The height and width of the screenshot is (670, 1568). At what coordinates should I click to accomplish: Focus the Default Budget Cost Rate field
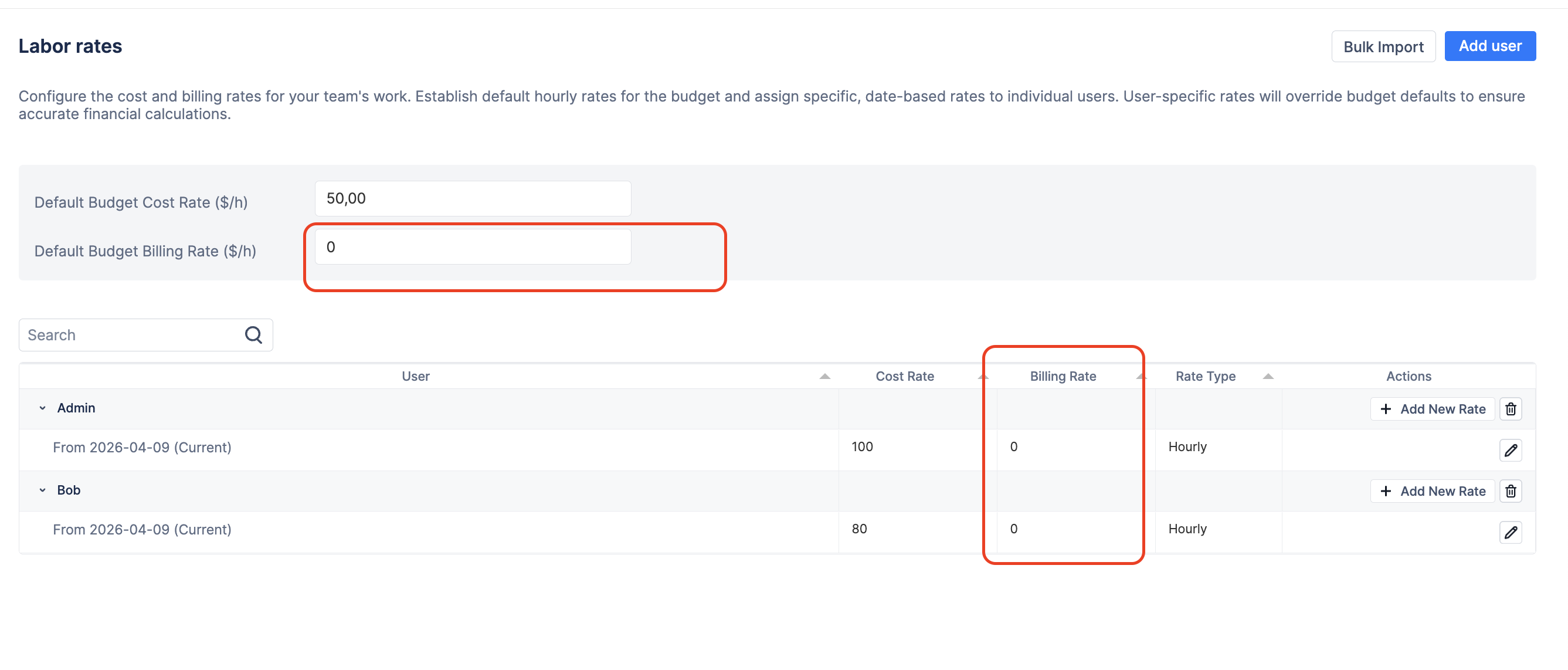[x=473, y=198]
